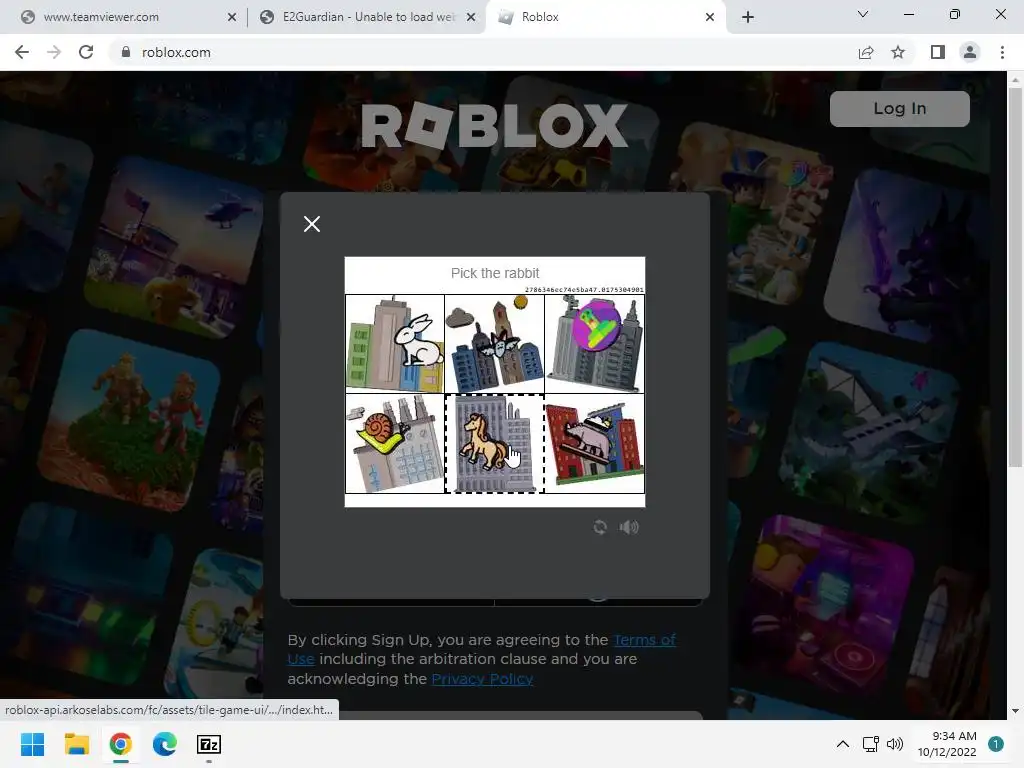1024x768 pixels.
Task: Go forward in browser history
Action: [54, 52]
